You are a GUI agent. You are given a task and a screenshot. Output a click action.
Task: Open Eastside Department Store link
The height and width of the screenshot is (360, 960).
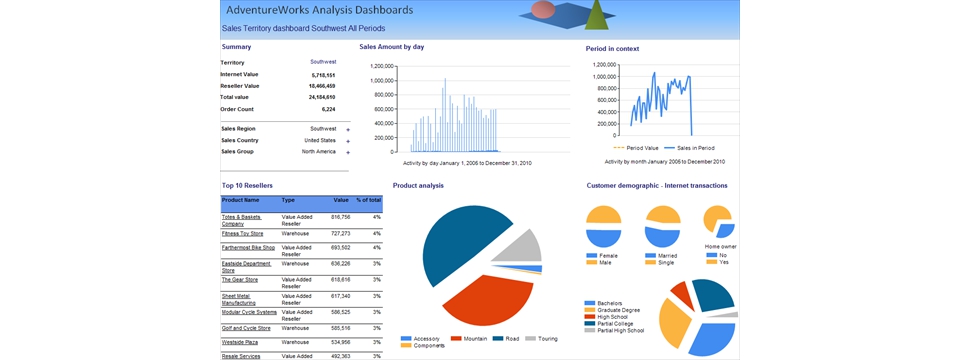point(246,266)
